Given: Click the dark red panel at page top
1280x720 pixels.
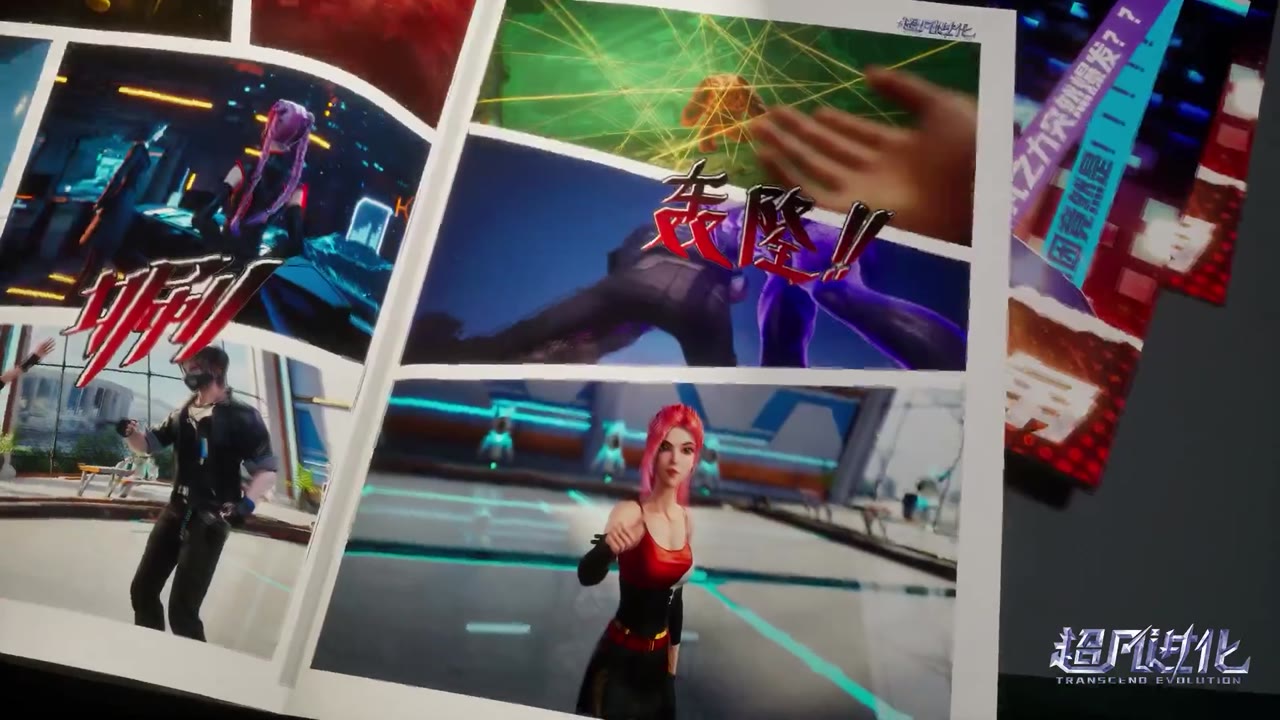Looking at the screenshot, I should coord(365,52).
